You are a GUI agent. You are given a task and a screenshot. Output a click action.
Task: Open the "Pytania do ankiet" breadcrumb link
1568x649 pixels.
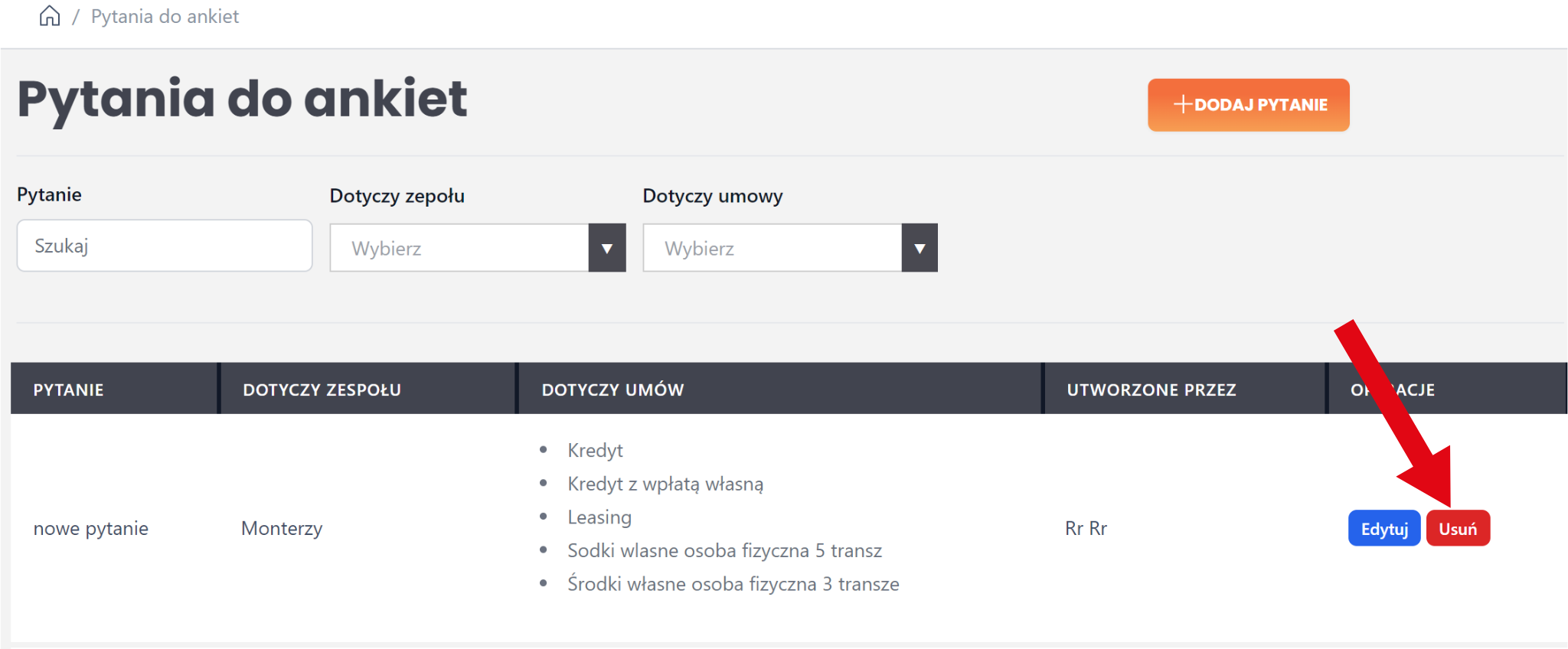(x=165, y=16)
